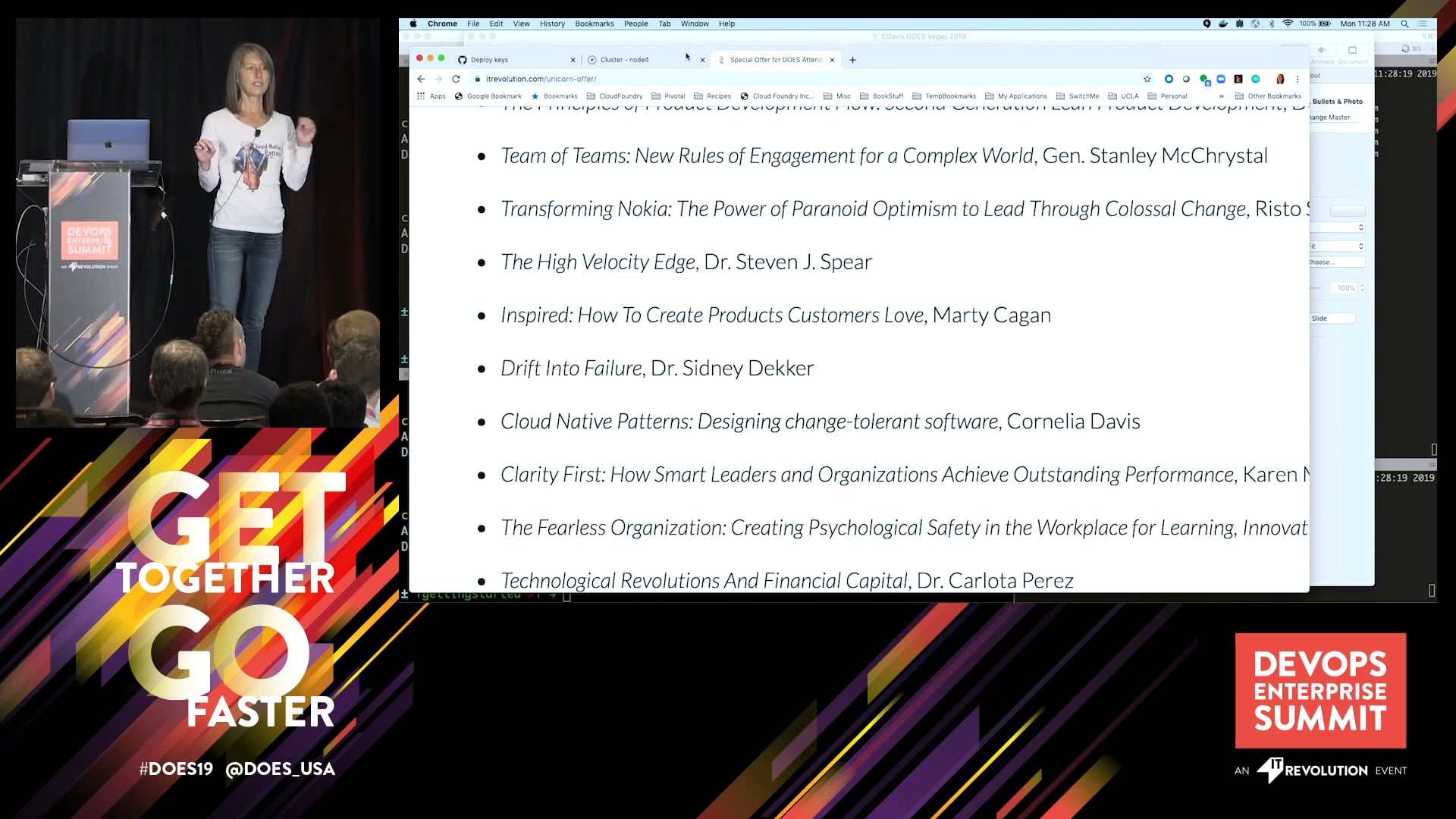Reload the itrevolution.com page
The width and height of the screenshot is (1456, 819).
pos(456,79)
